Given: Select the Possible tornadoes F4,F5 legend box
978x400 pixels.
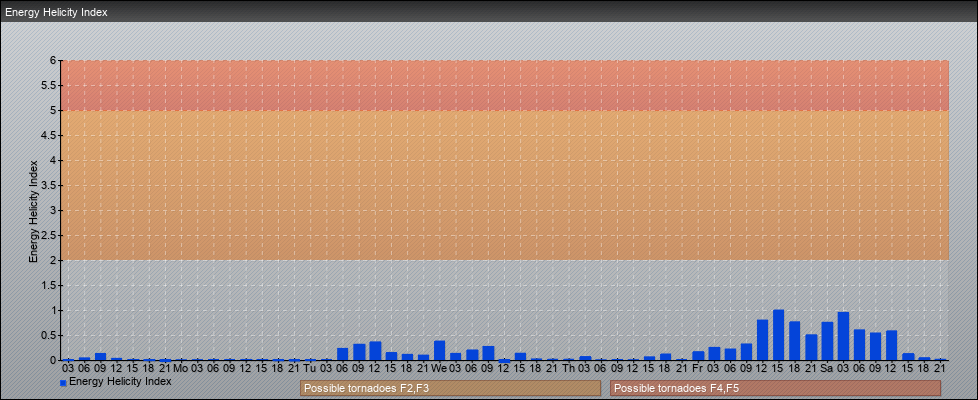Looking at the screenshot, I should pyautogui.click(x=775, y=388).
